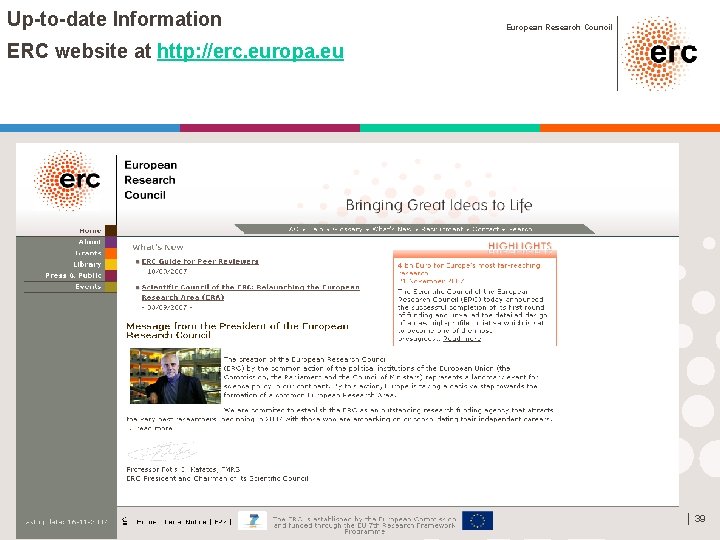Click the olive square beside Events
The image size is (720, 540).
tap(111, 287)
